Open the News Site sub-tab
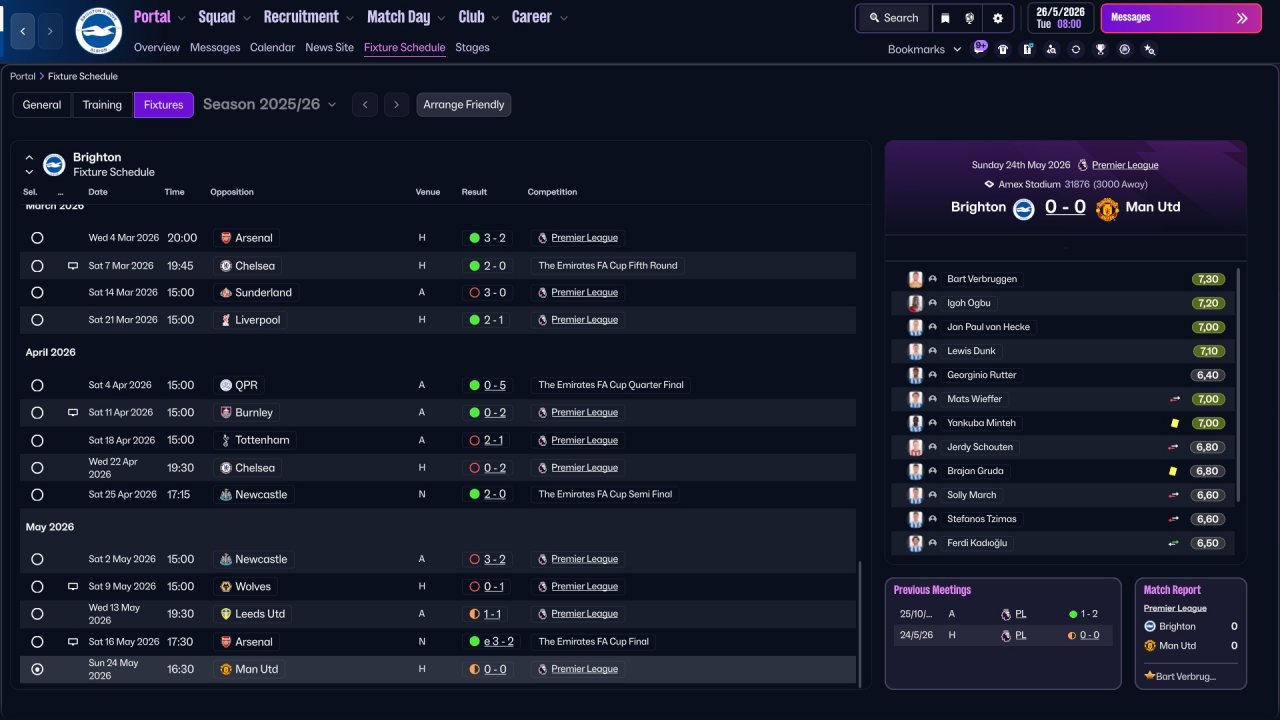Screen dimensions: 1280x720 pos(330,47)
